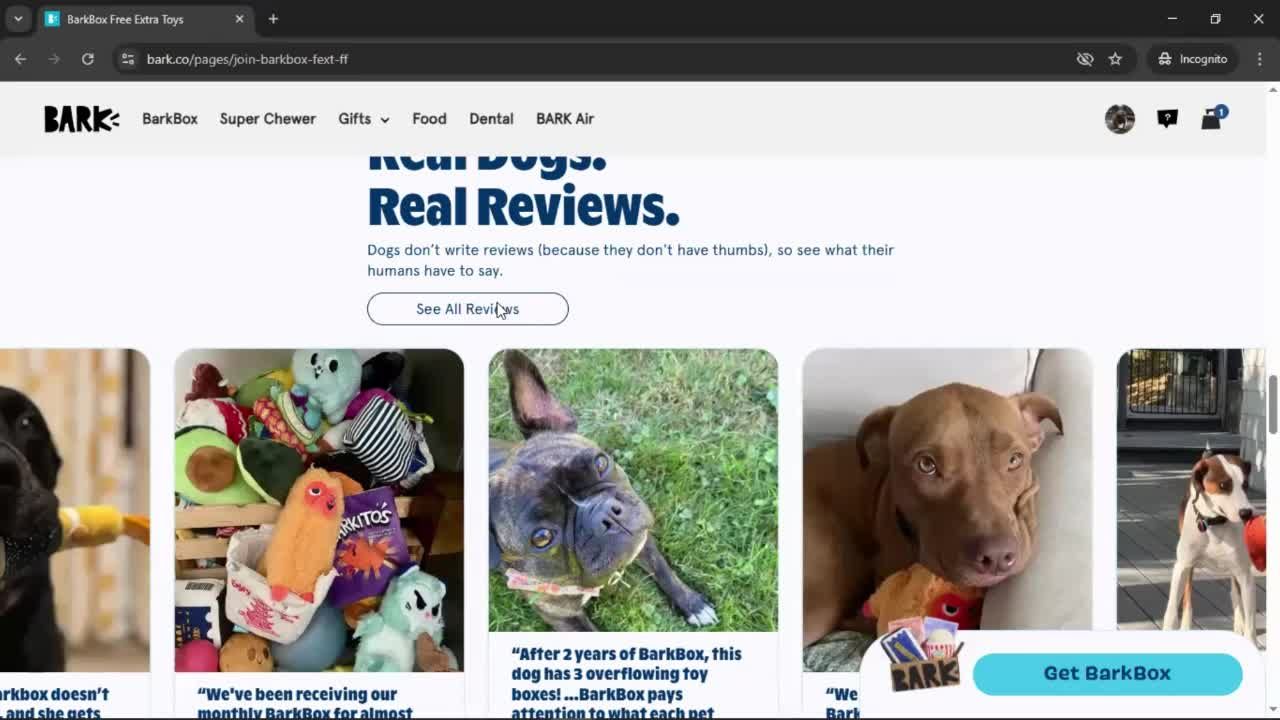This screenshot has width=1280, height=720.
Task: Click the tracking protection eye icon
Action: [1085, 59]
